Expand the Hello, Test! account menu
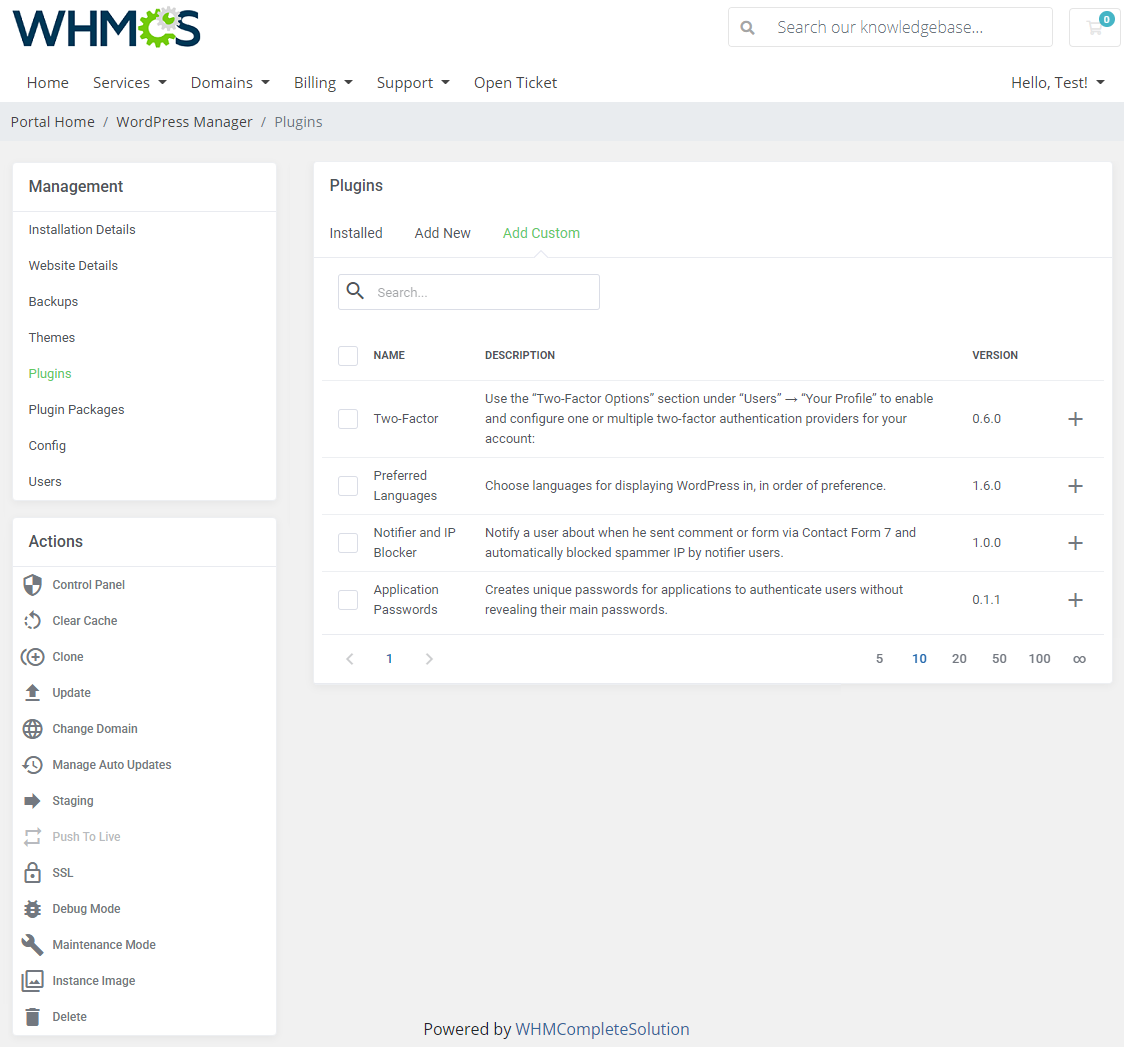 tap(1057, 82)
